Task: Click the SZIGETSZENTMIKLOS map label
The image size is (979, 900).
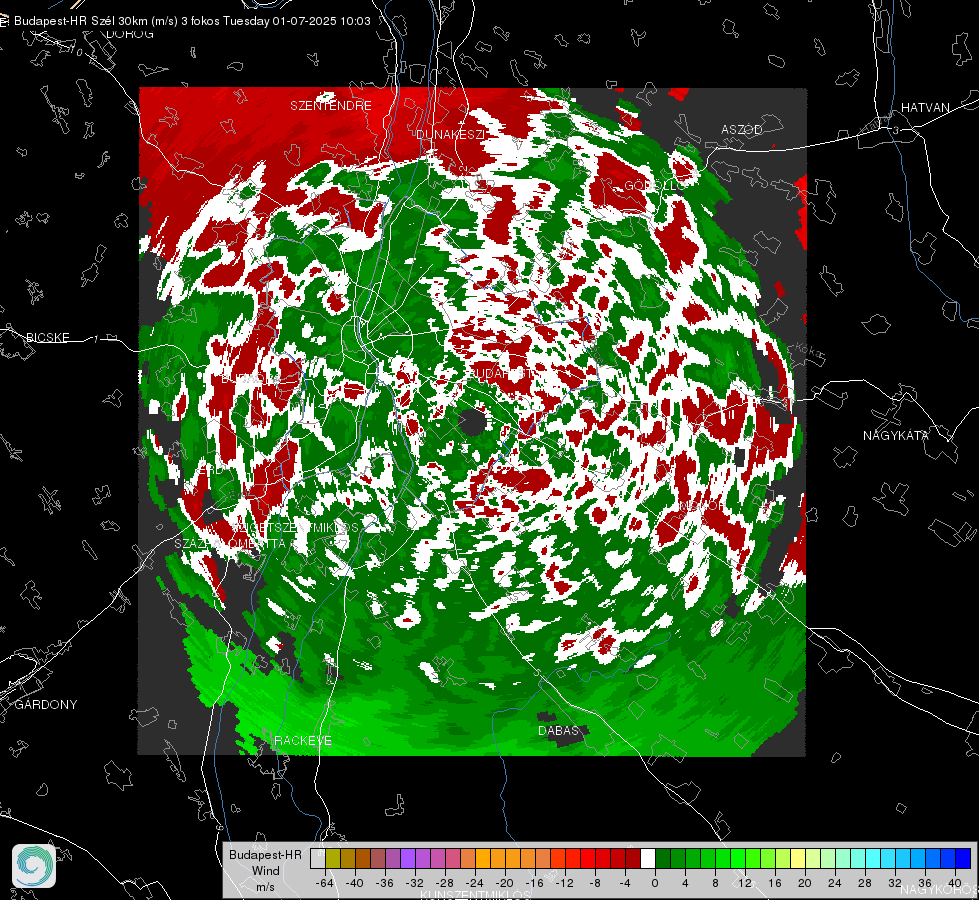Action: coord(295,527)
